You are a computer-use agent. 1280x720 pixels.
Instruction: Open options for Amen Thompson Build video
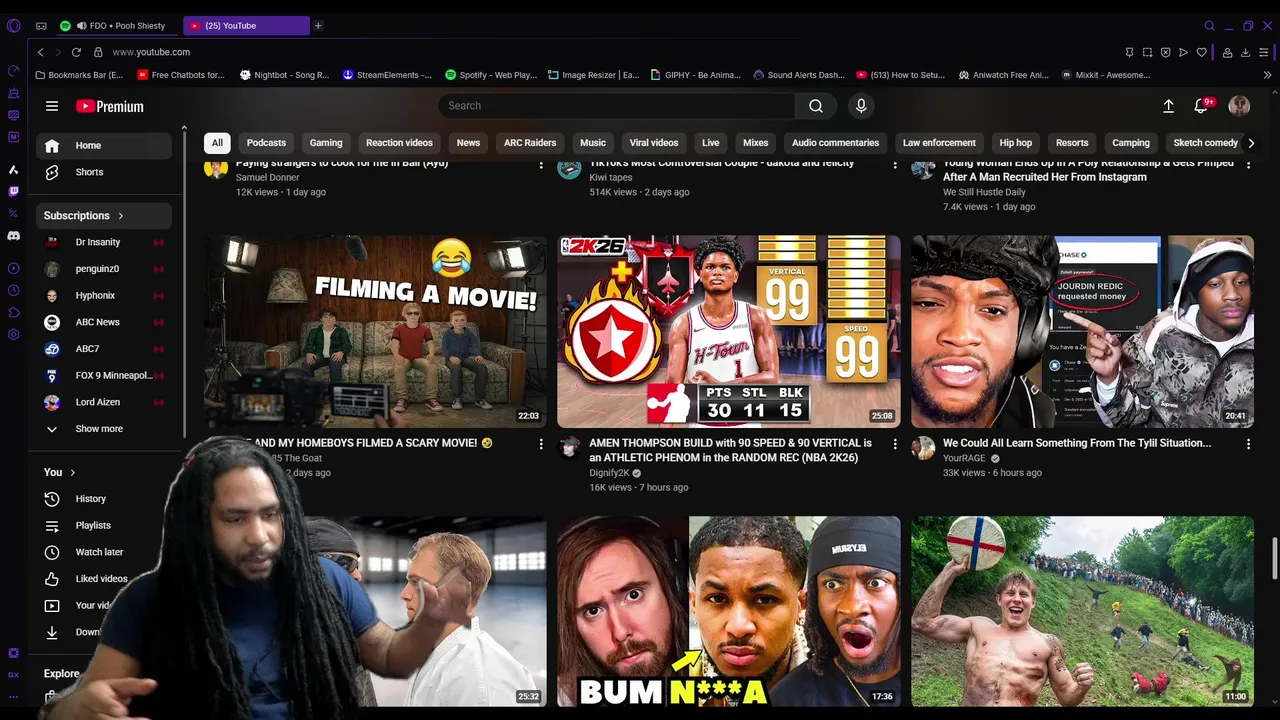click(895, 444)
